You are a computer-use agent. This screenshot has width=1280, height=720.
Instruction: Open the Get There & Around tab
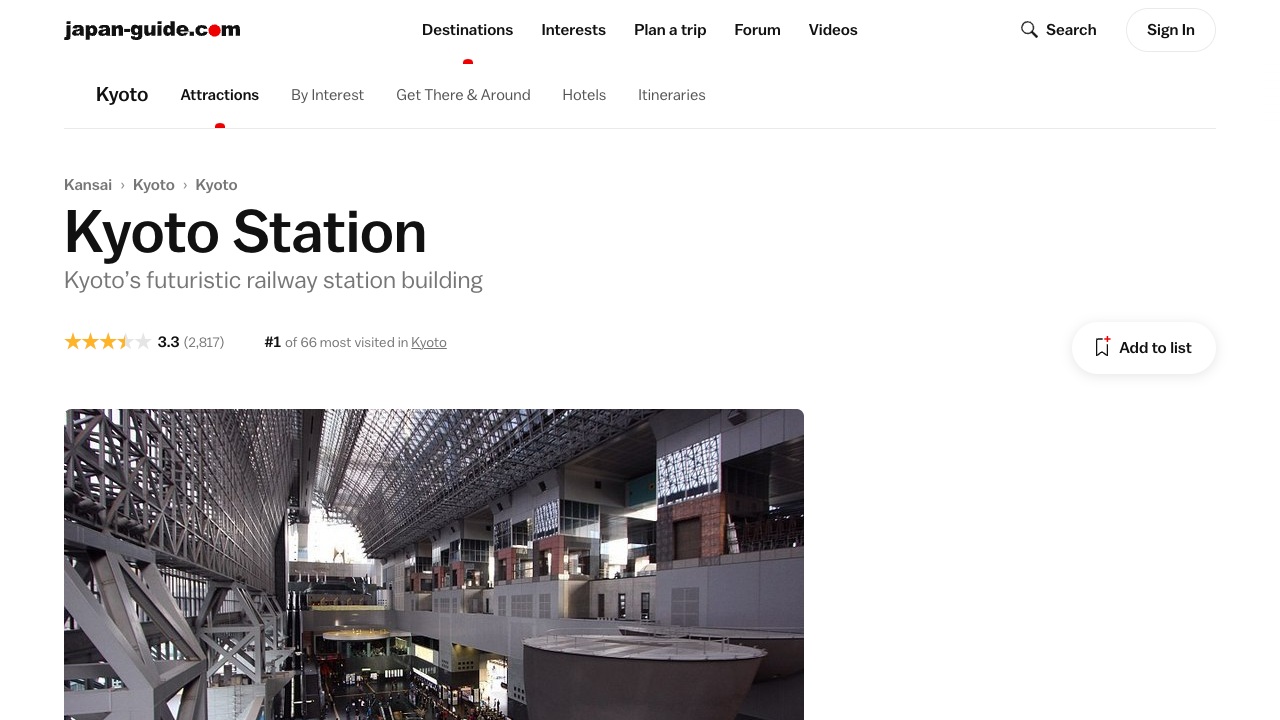[x=463, y=95]
